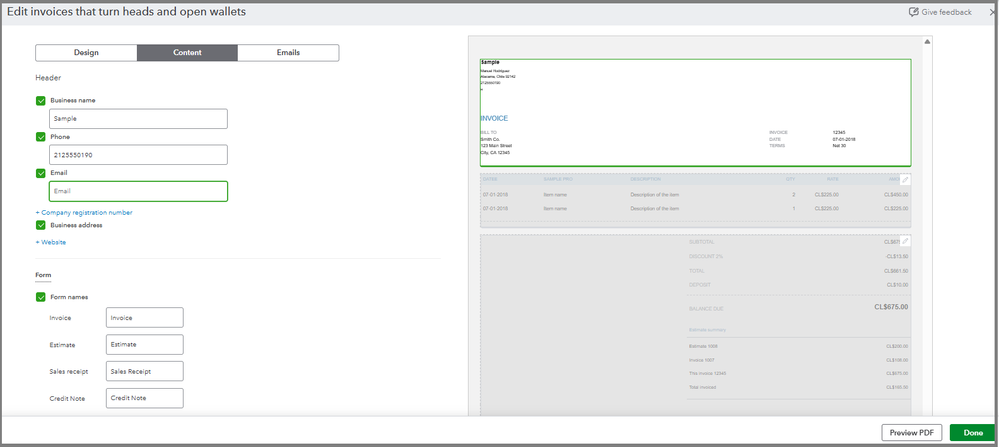Click the Credit Note name field
This screenshot has height=447, width=999.
[x=145, y=398]
